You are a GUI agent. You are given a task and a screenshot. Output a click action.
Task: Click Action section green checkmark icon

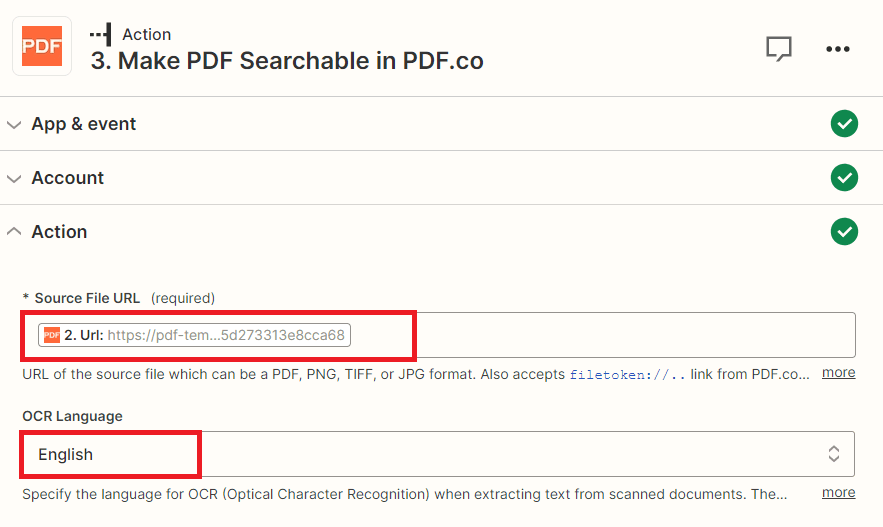click(844, 231)
